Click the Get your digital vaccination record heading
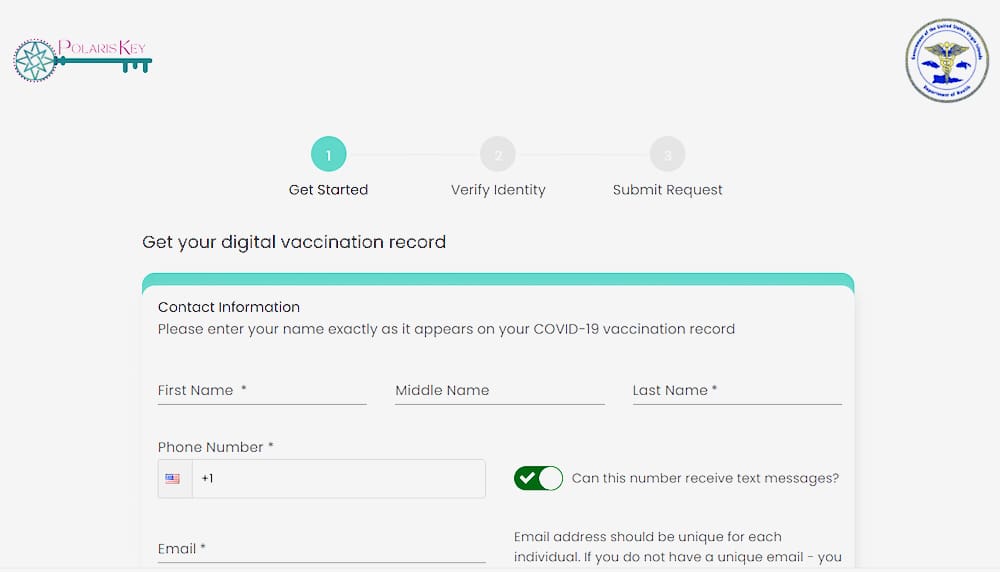The image size is (1000, 572). tap(294, 242)
